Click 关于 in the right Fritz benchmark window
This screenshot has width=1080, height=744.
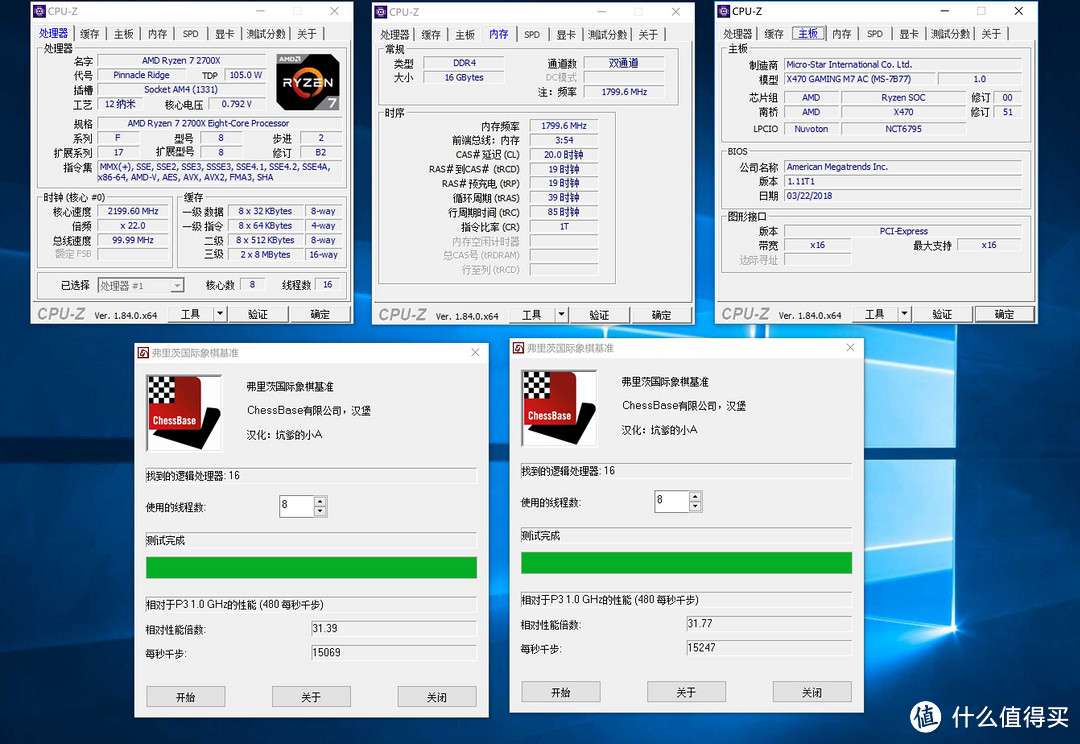(687, 692)
